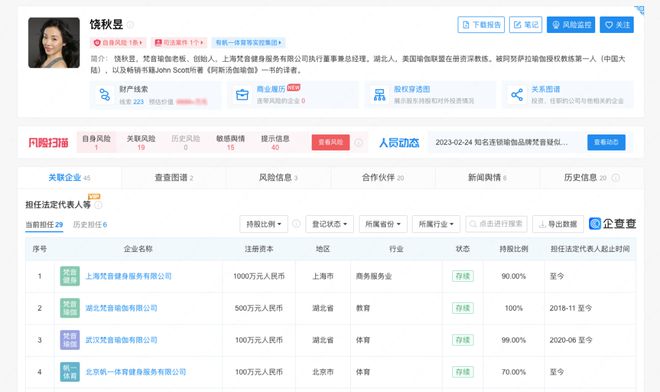Image resolution: width=660 pixels, height=392 pixels.
Task: Focus the 点击进行搜索 search field
Action: 497,224
